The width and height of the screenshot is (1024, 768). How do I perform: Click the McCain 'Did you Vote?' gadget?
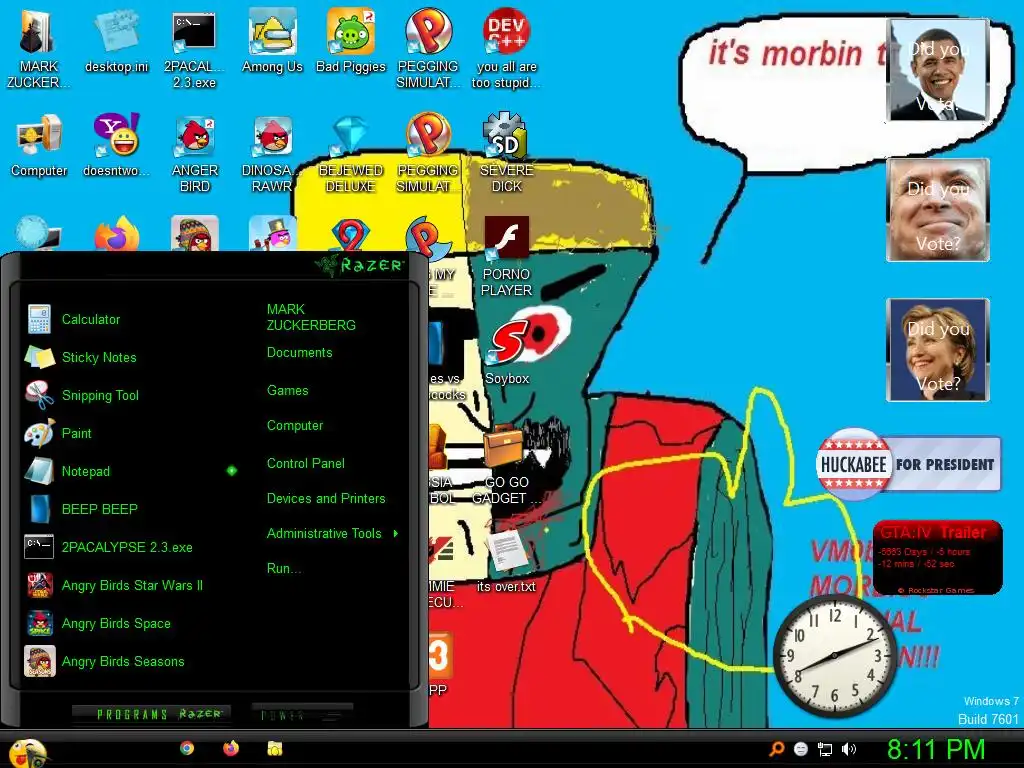point(938,210)
